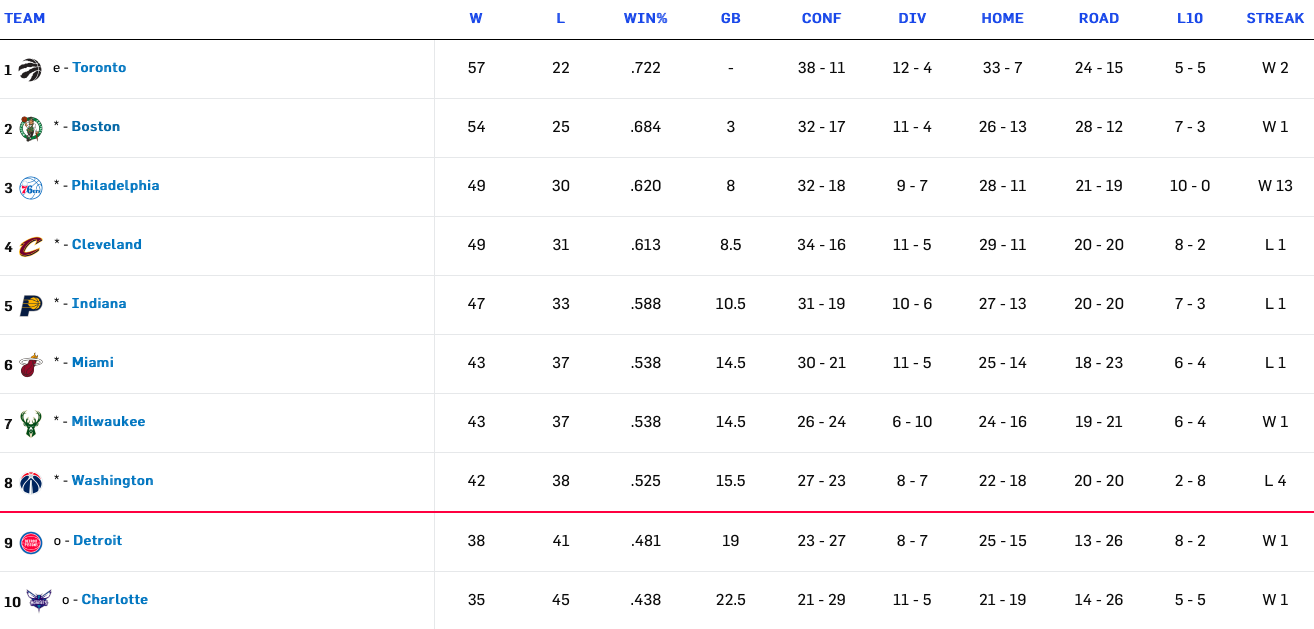Click the Boston Celtics team logo
The image size is (1314, 629).
click(x=30, y=128)
